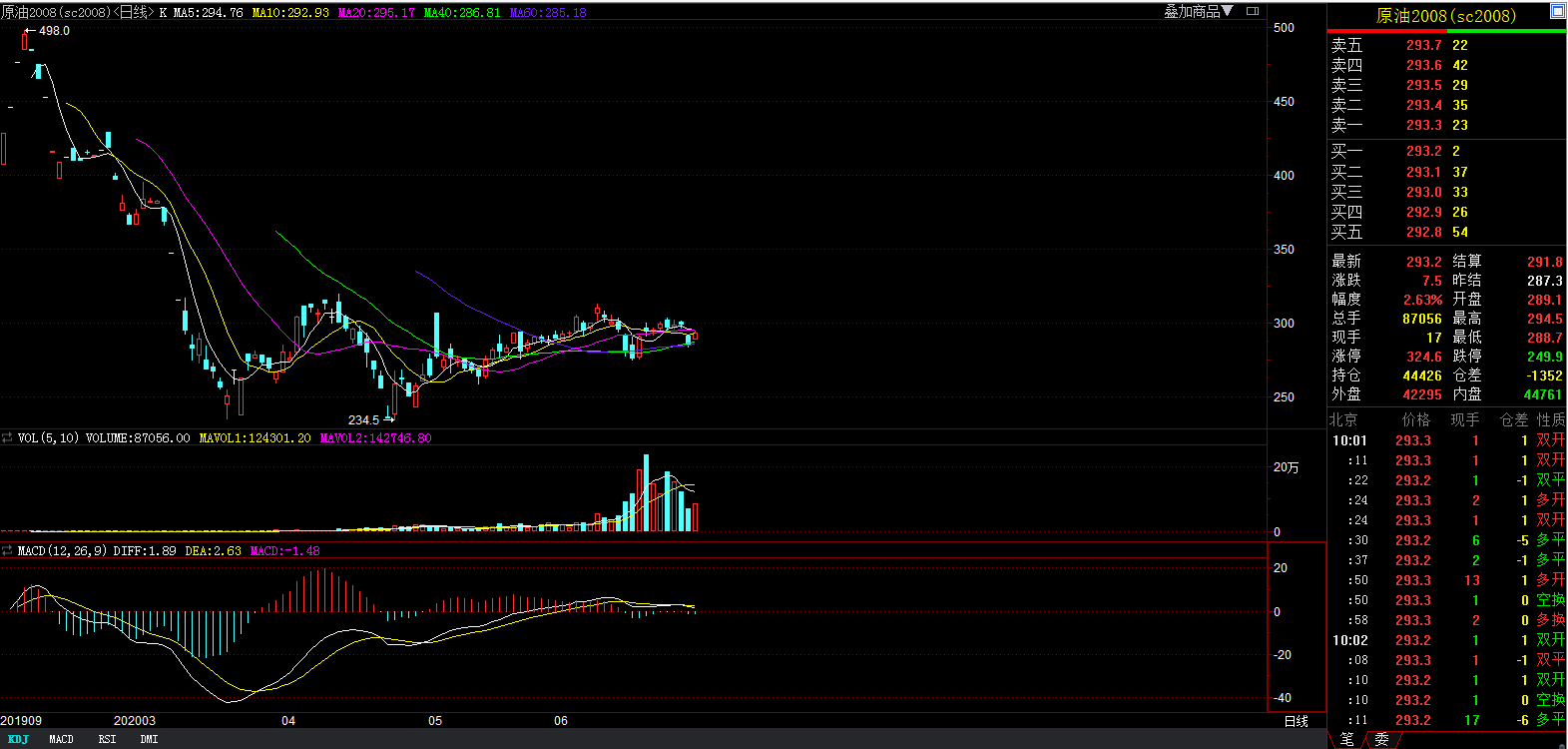Click the MACD indicator swap icon
Viewport: 1568px width, 749px height.
(x=7, y=551)
